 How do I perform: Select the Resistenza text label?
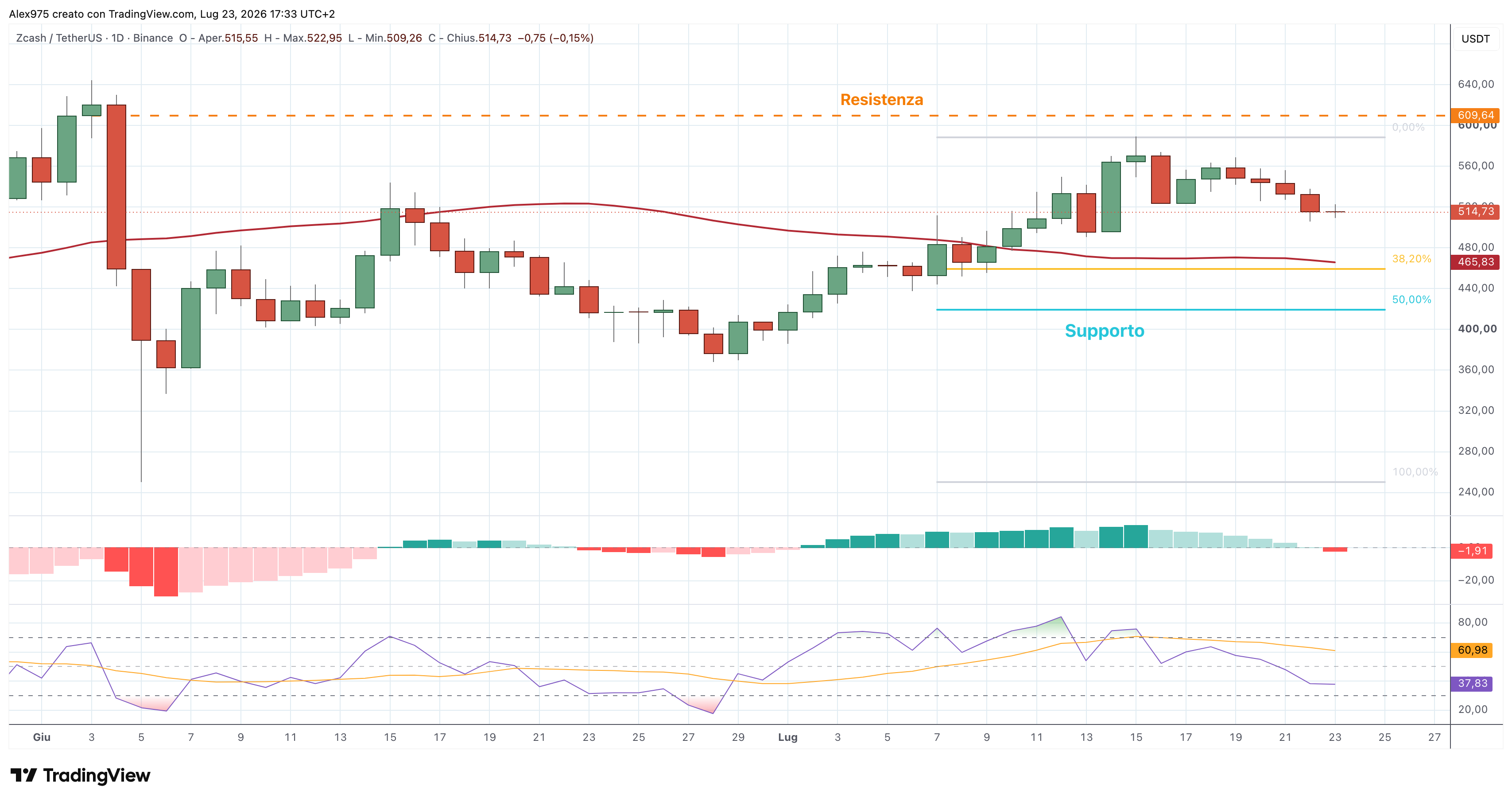point(882,100)
